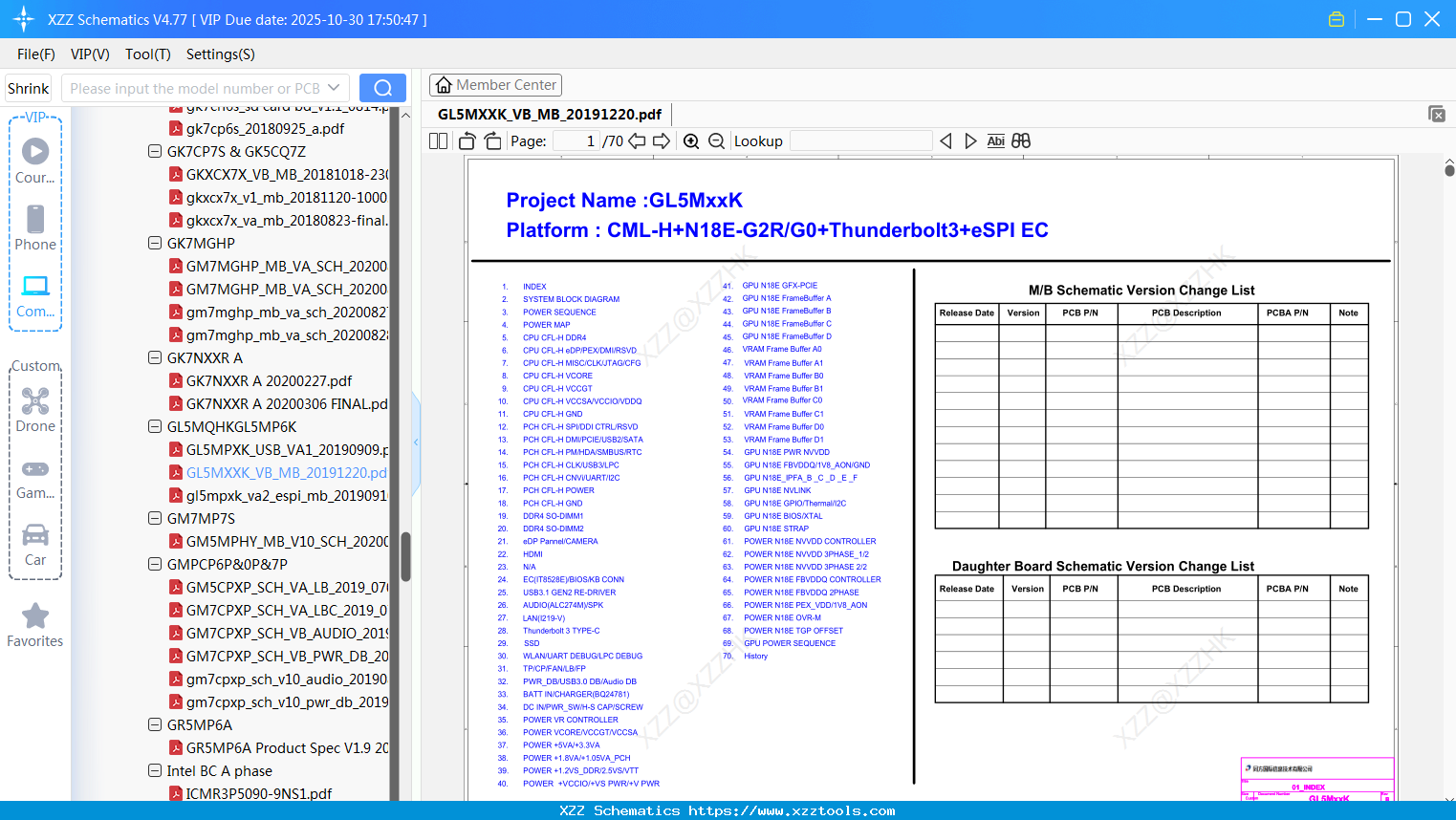Zoom in on the schematic
Screen dimensions: 1456x820
[x=691, y=141]
